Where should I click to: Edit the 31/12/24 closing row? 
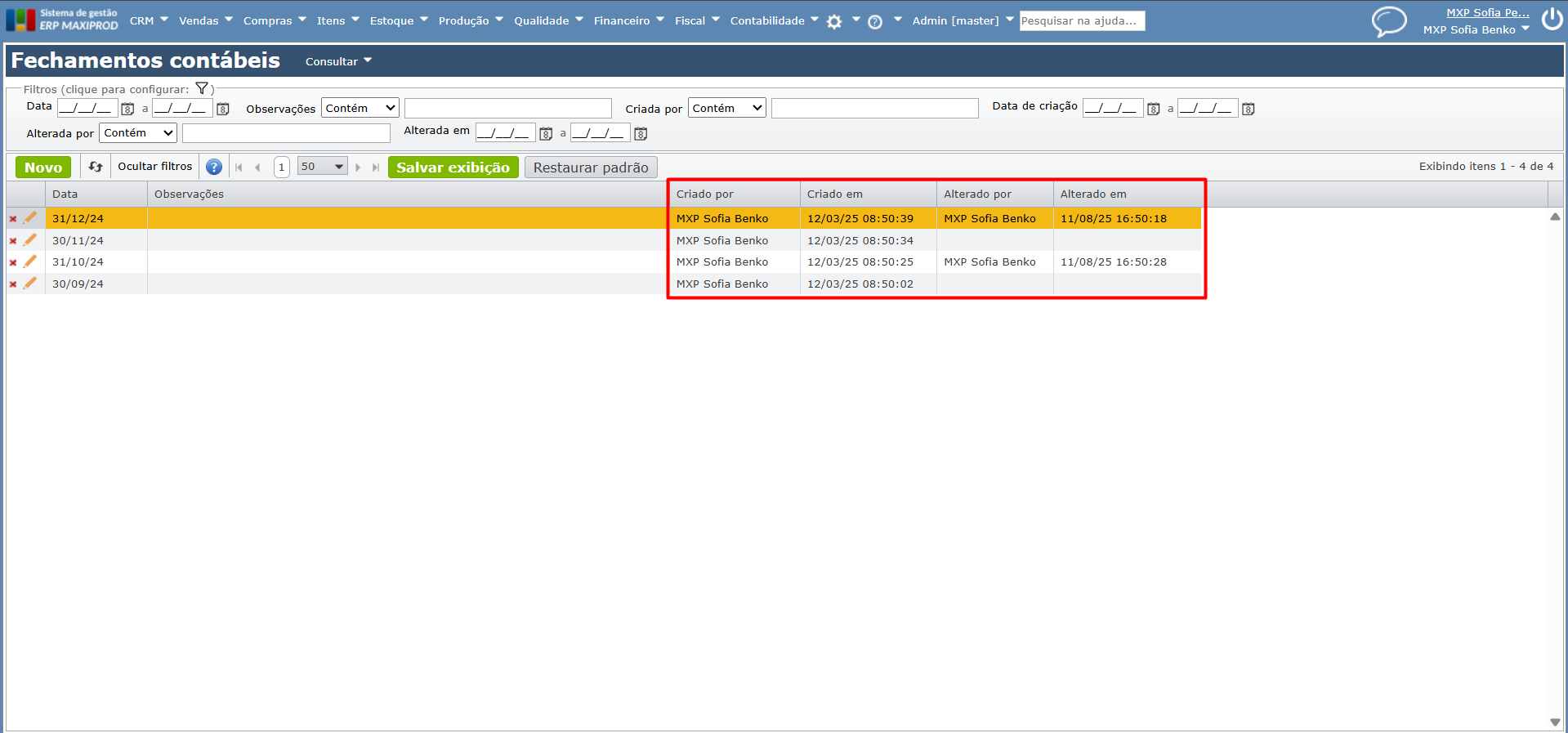tap(30, 217)
